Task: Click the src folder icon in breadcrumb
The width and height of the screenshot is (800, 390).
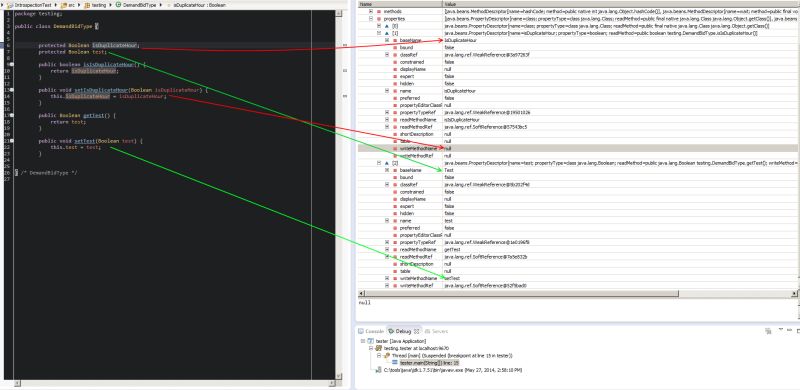Action: [63, 5]
